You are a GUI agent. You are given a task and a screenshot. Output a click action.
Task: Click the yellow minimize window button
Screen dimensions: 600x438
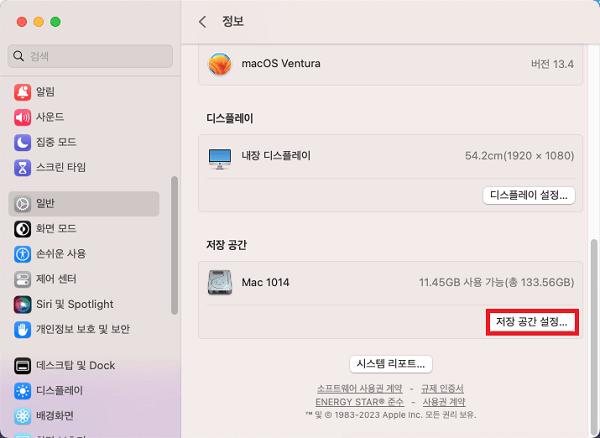tap(39, 22)
